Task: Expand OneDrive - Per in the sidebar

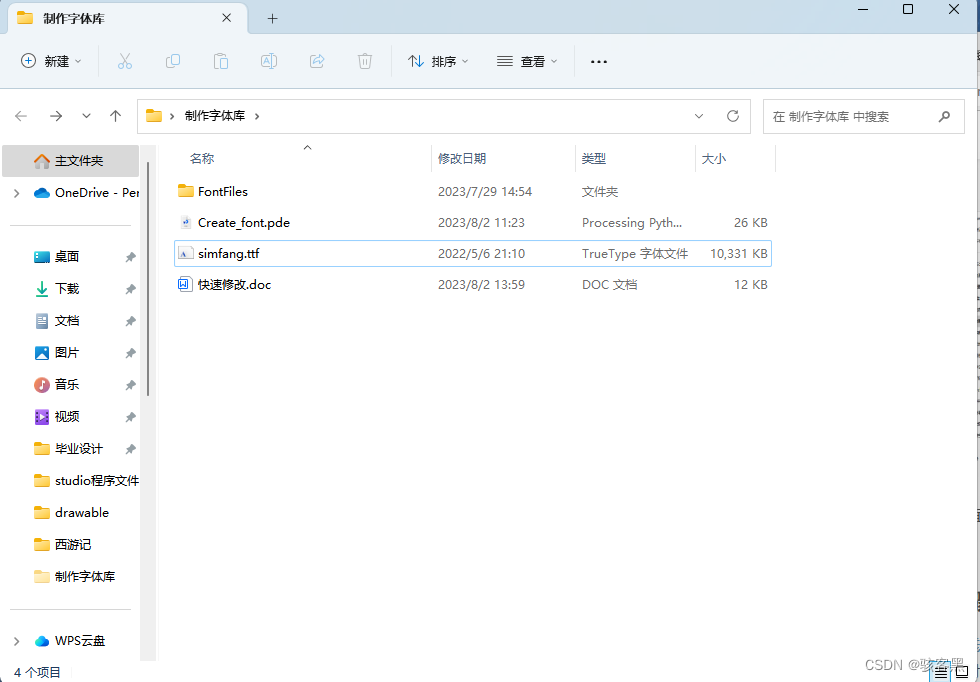Action: click(x=18, y=192)
